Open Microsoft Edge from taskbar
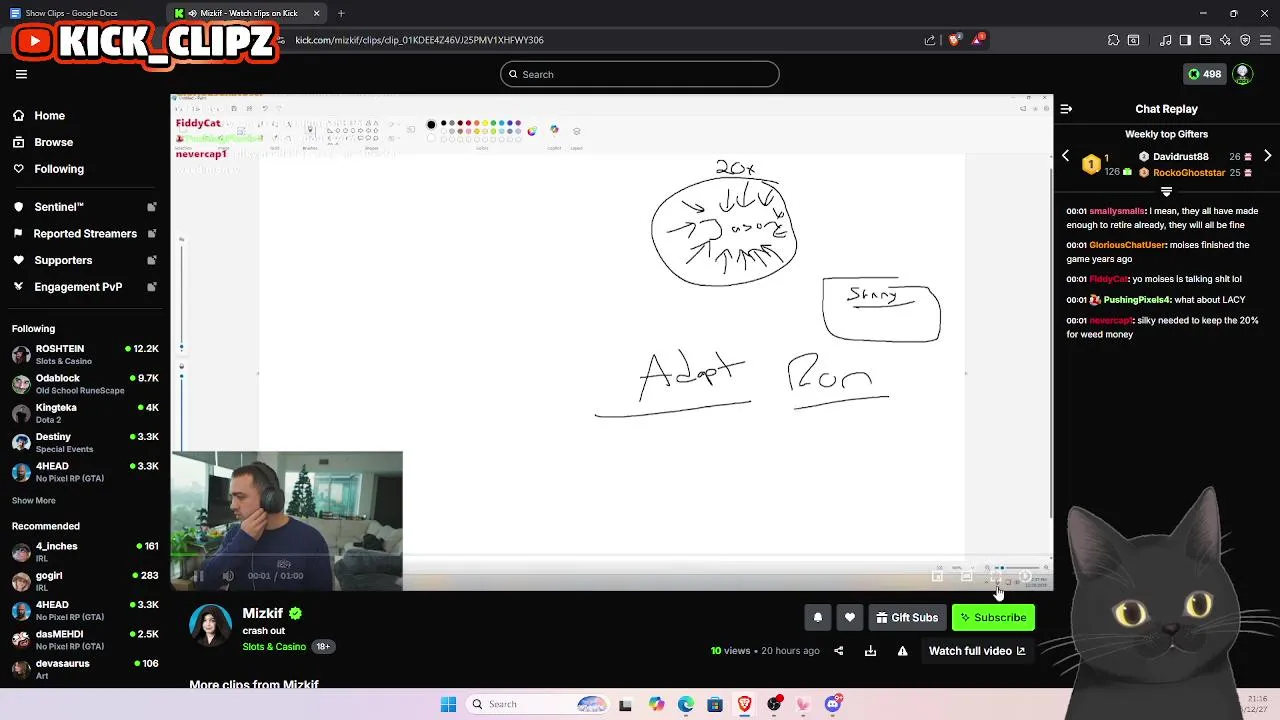The image size is (1280, 720). [x=686, y=704]
